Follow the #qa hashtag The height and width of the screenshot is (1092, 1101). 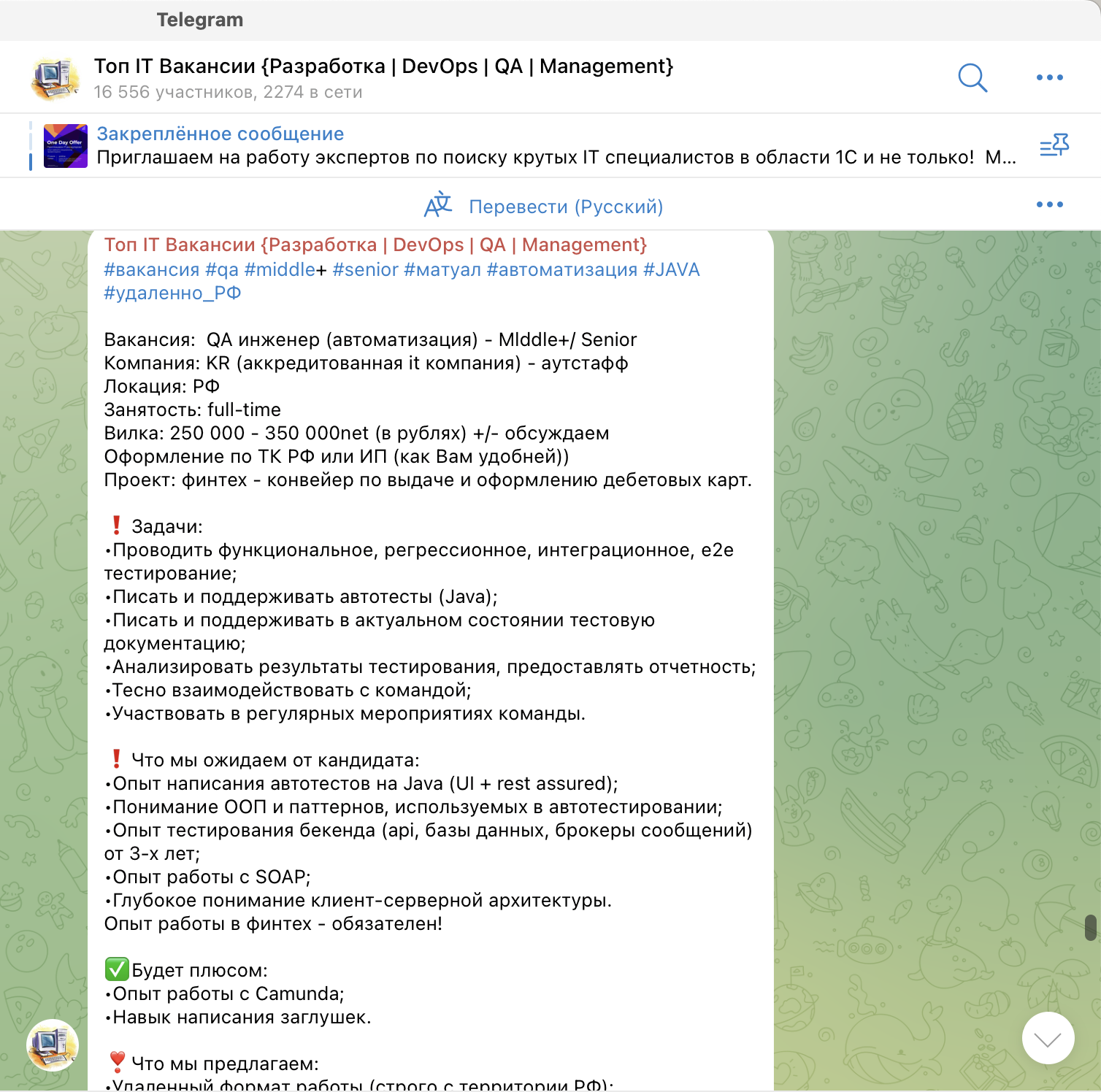pos(222,269)
